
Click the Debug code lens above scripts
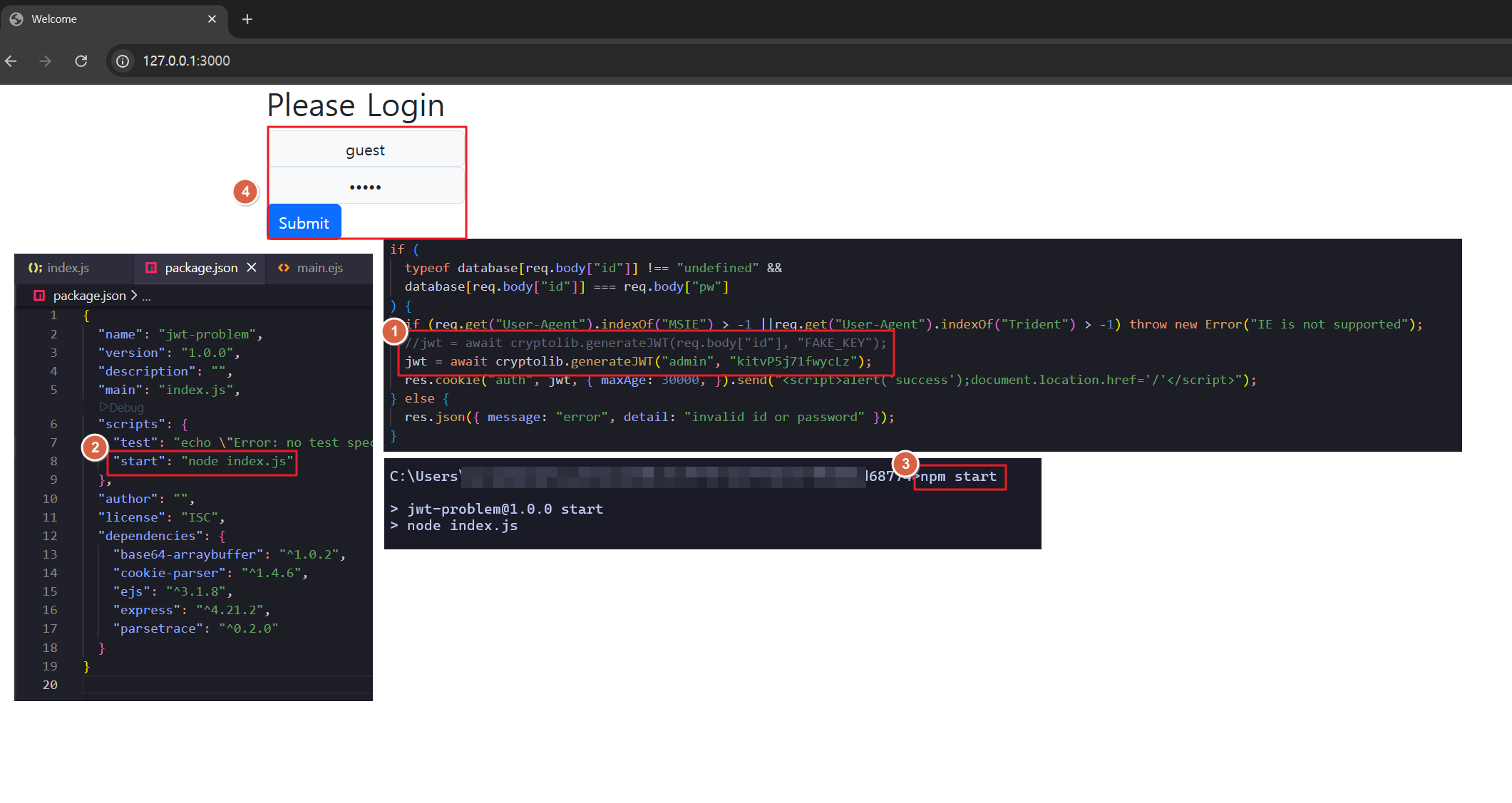[122, 408]
